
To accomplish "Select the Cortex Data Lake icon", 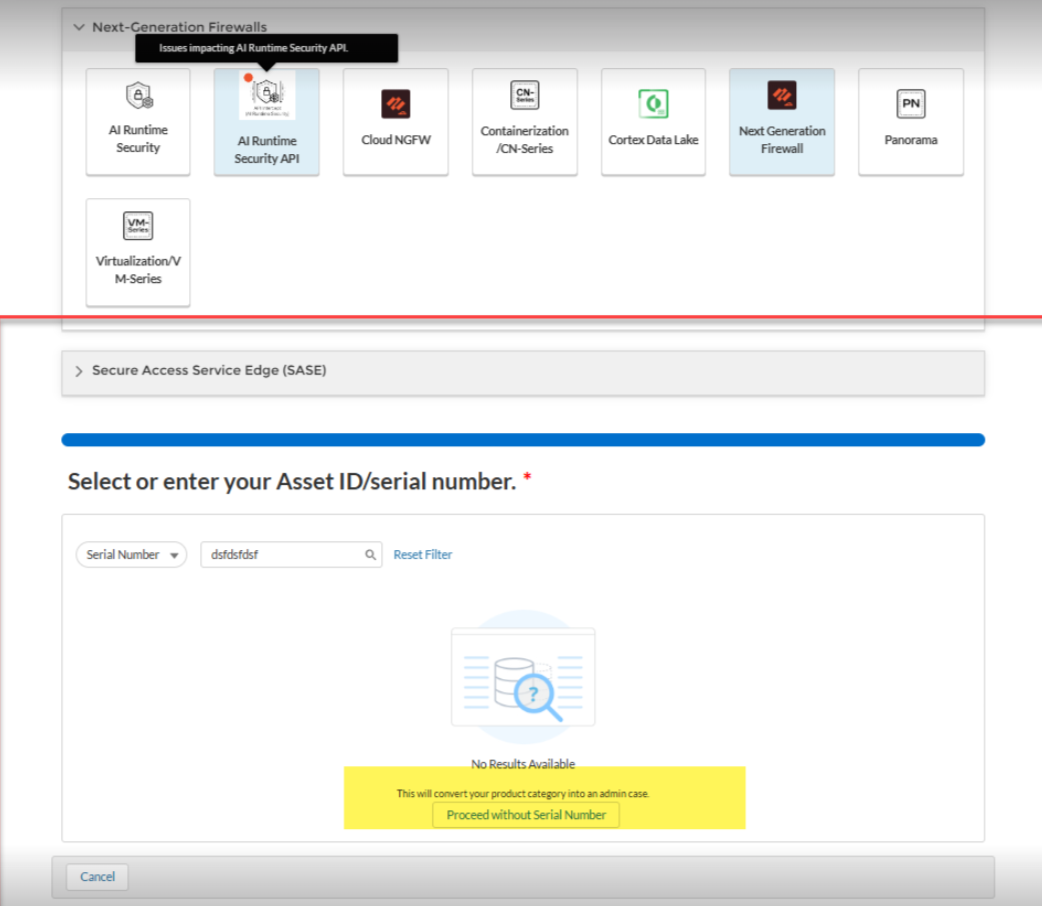I will (x=653, y=104).
